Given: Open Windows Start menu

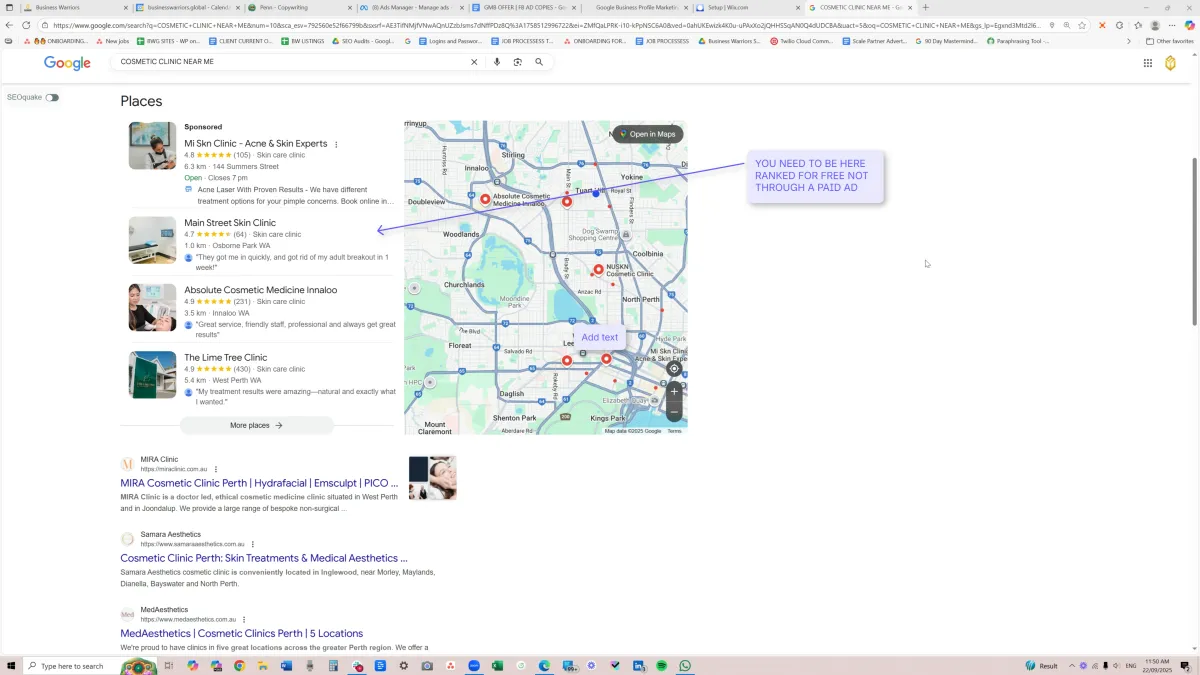Looking at the screenshot, I should [x=12, y=666].
